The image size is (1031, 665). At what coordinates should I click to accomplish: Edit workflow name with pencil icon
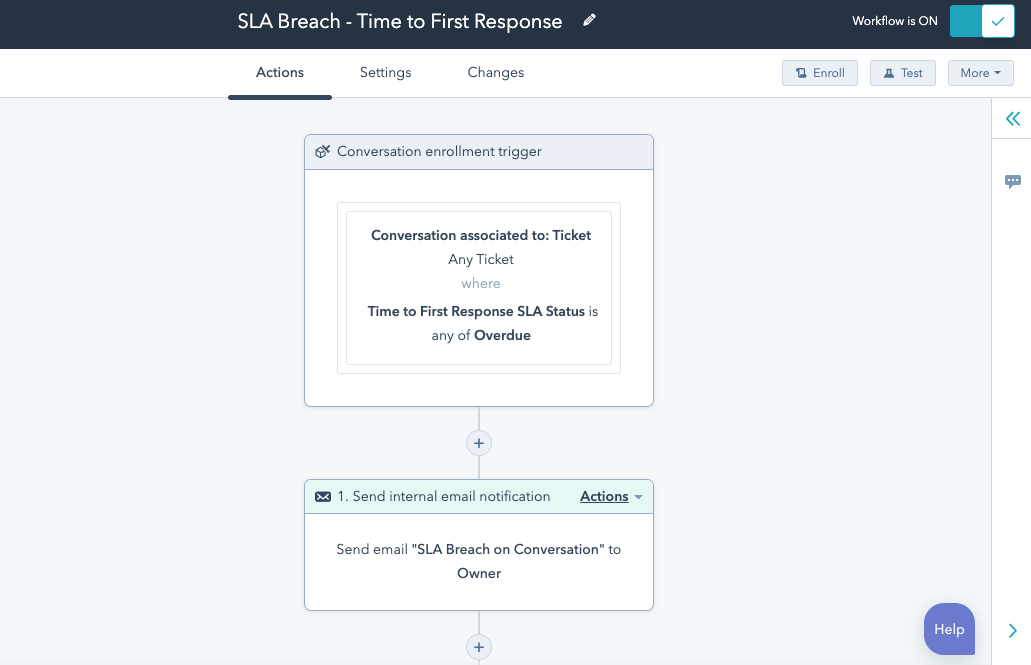589,20
